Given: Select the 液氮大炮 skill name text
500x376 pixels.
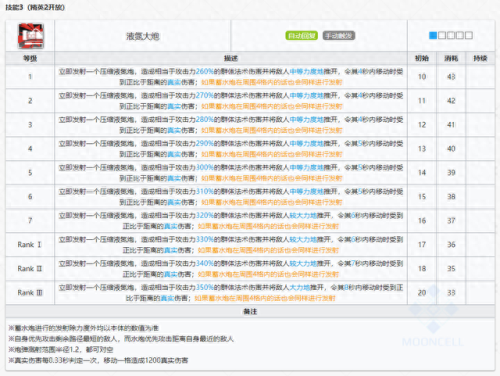Looking at the screenshot, I should [143, 36].
